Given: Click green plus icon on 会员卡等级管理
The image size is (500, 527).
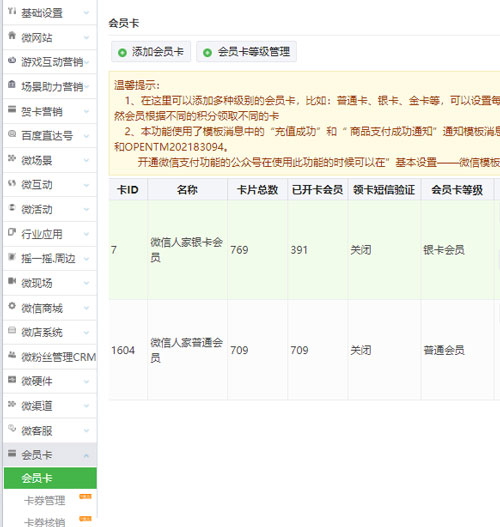Looking at the screenshot, I should [208, 52].
